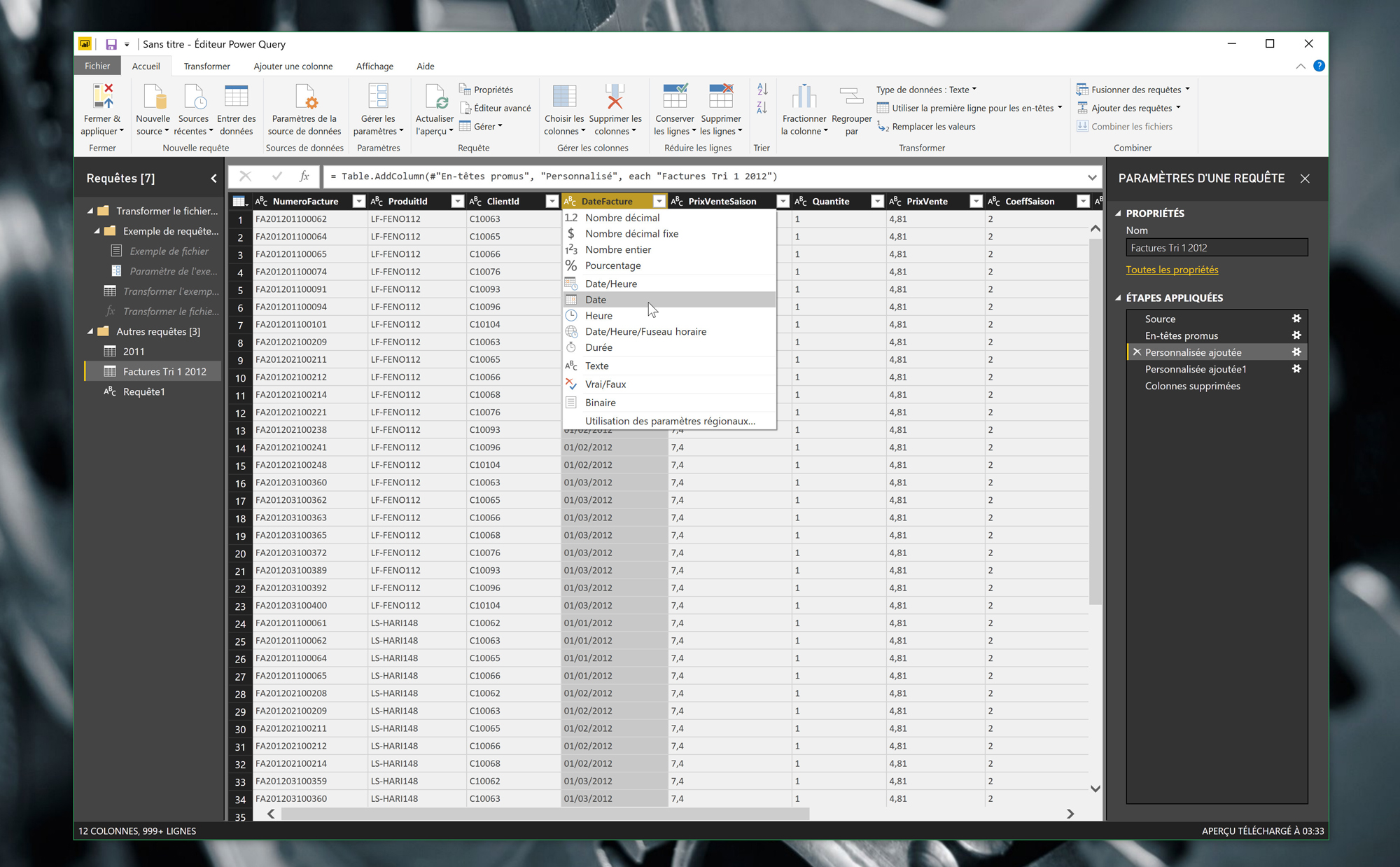Viewport: 1400px width, 867px height.
Task: Click the formula bar text
Action: [x=553, y=176]
